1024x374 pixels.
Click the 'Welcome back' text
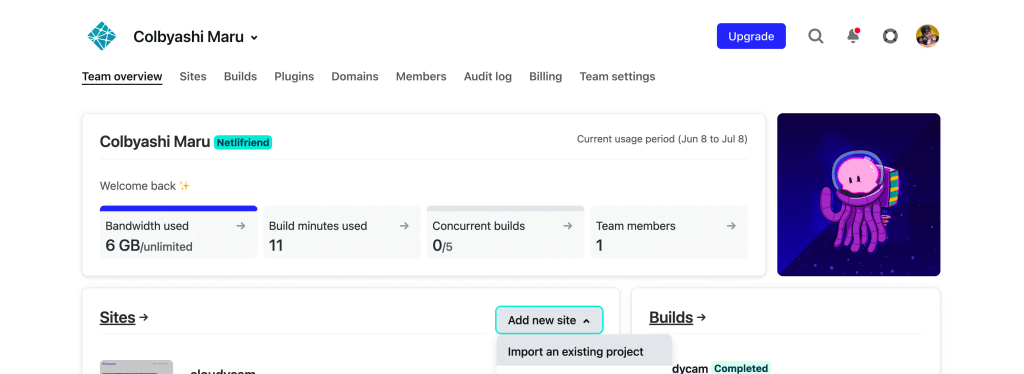[138, 186]
